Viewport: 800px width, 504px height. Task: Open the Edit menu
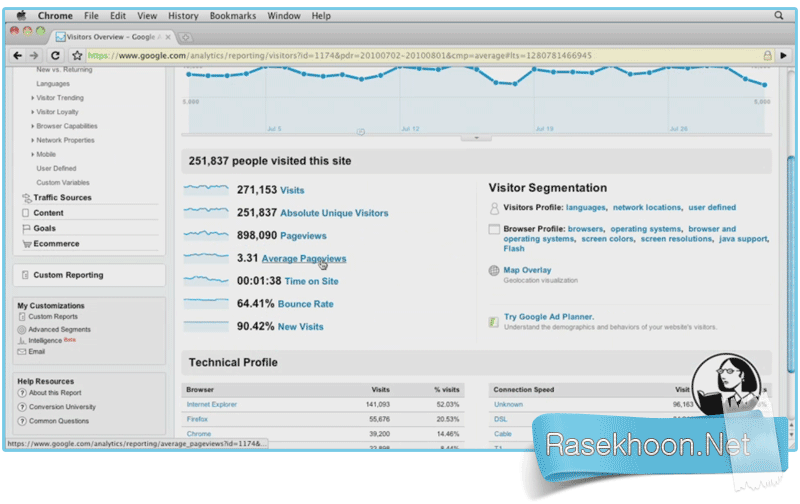pyautogui.click(x=118, y=16)
